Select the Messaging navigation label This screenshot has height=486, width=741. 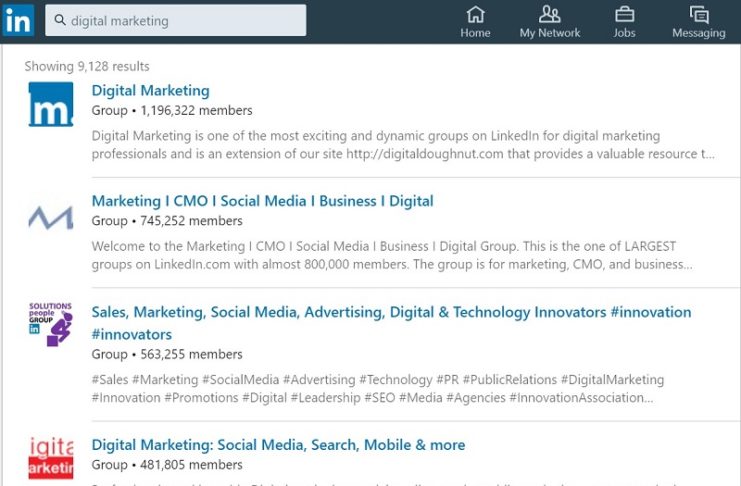pos(699,33)
